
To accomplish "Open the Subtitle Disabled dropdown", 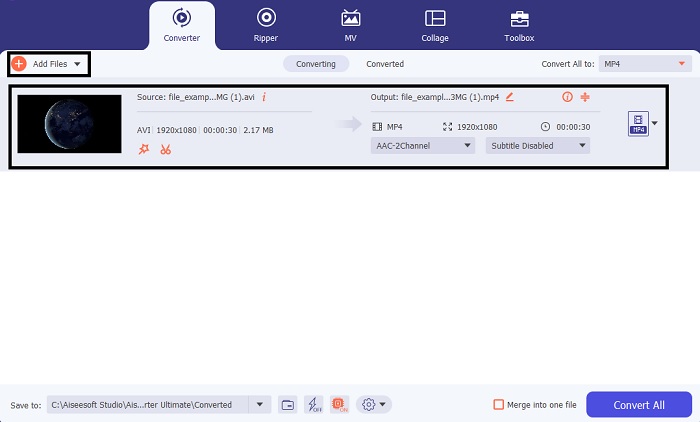I will [x=538, y=145].
